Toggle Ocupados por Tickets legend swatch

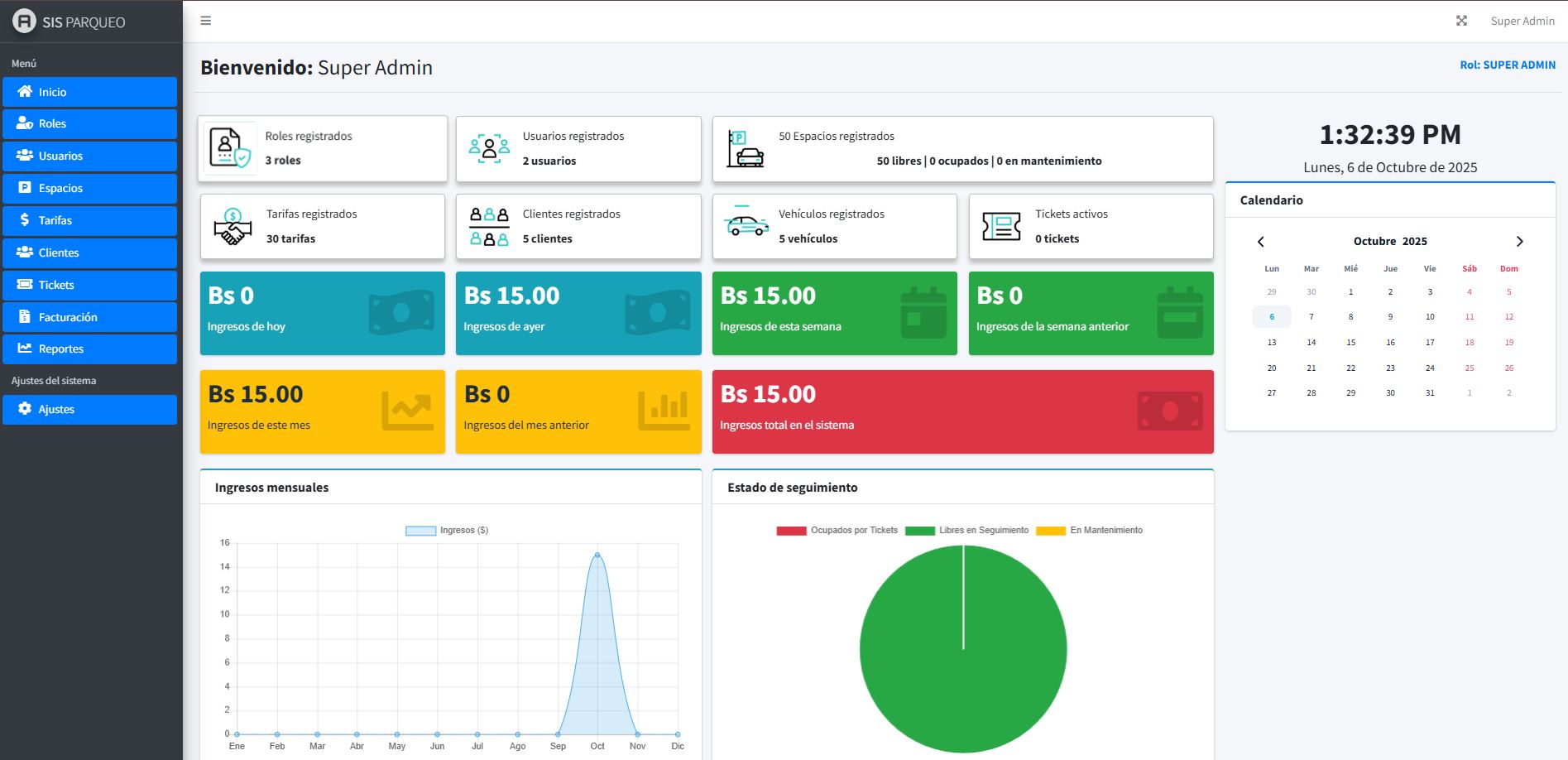coord(791,531)
